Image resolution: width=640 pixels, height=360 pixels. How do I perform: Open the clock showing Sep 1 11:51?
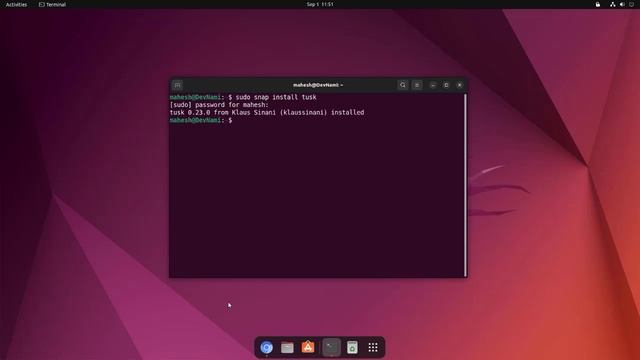[x=320, y=4]
